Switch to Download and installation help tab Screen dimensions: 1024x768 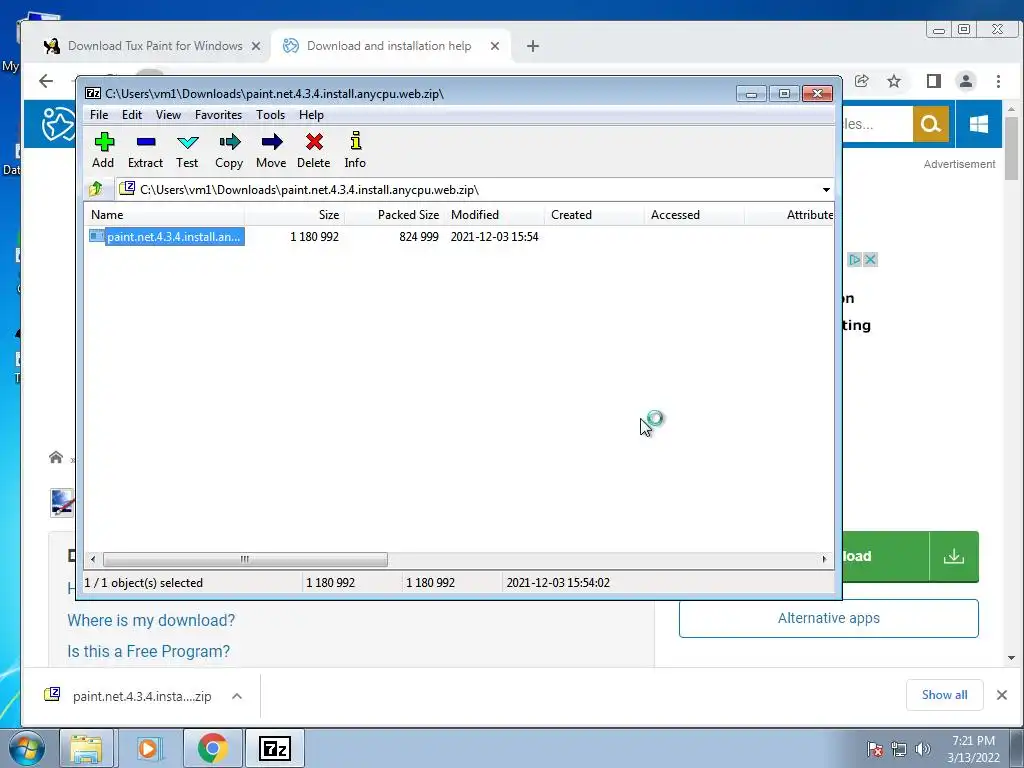(x=389, y=46)
